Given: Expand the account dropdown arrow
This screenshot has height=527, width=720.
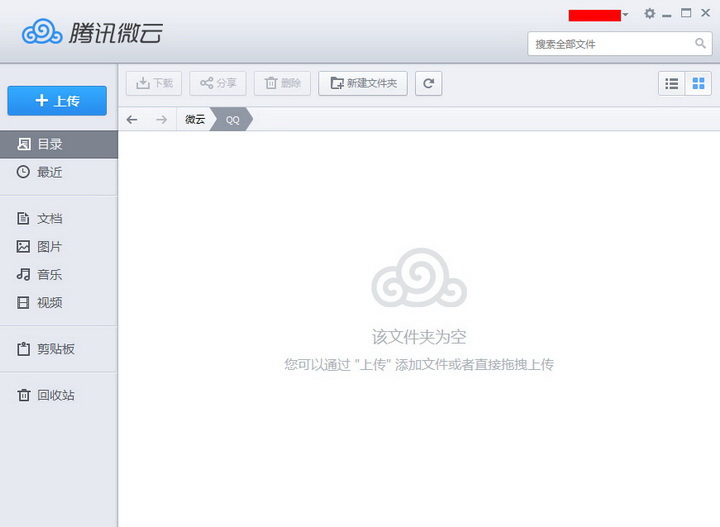Looking at the screenshot, I should click(x=626, y=15).
